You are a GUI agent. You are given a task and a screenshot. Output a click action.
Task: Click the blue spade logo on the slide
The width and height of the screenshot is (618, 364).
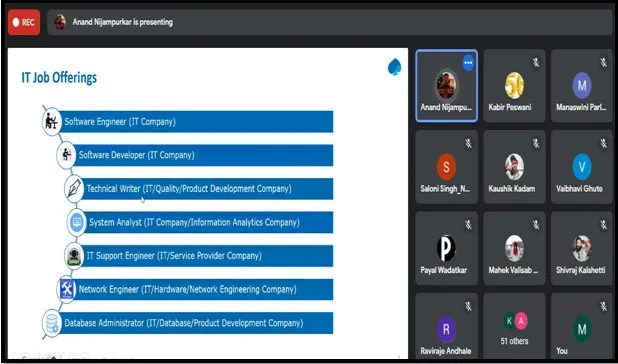395,67
